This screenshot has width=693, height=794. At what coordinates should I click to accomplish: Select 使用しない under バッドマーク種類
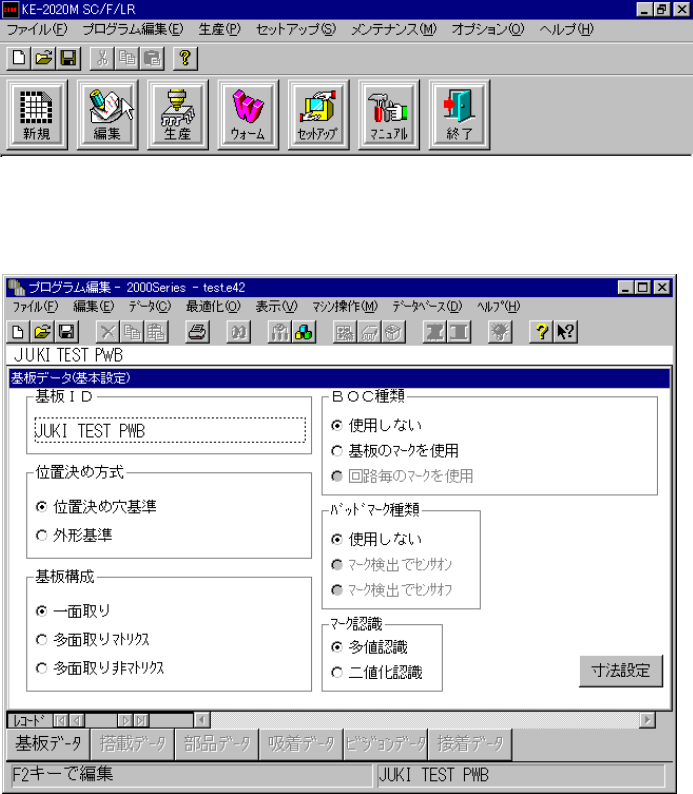(377, 539)
